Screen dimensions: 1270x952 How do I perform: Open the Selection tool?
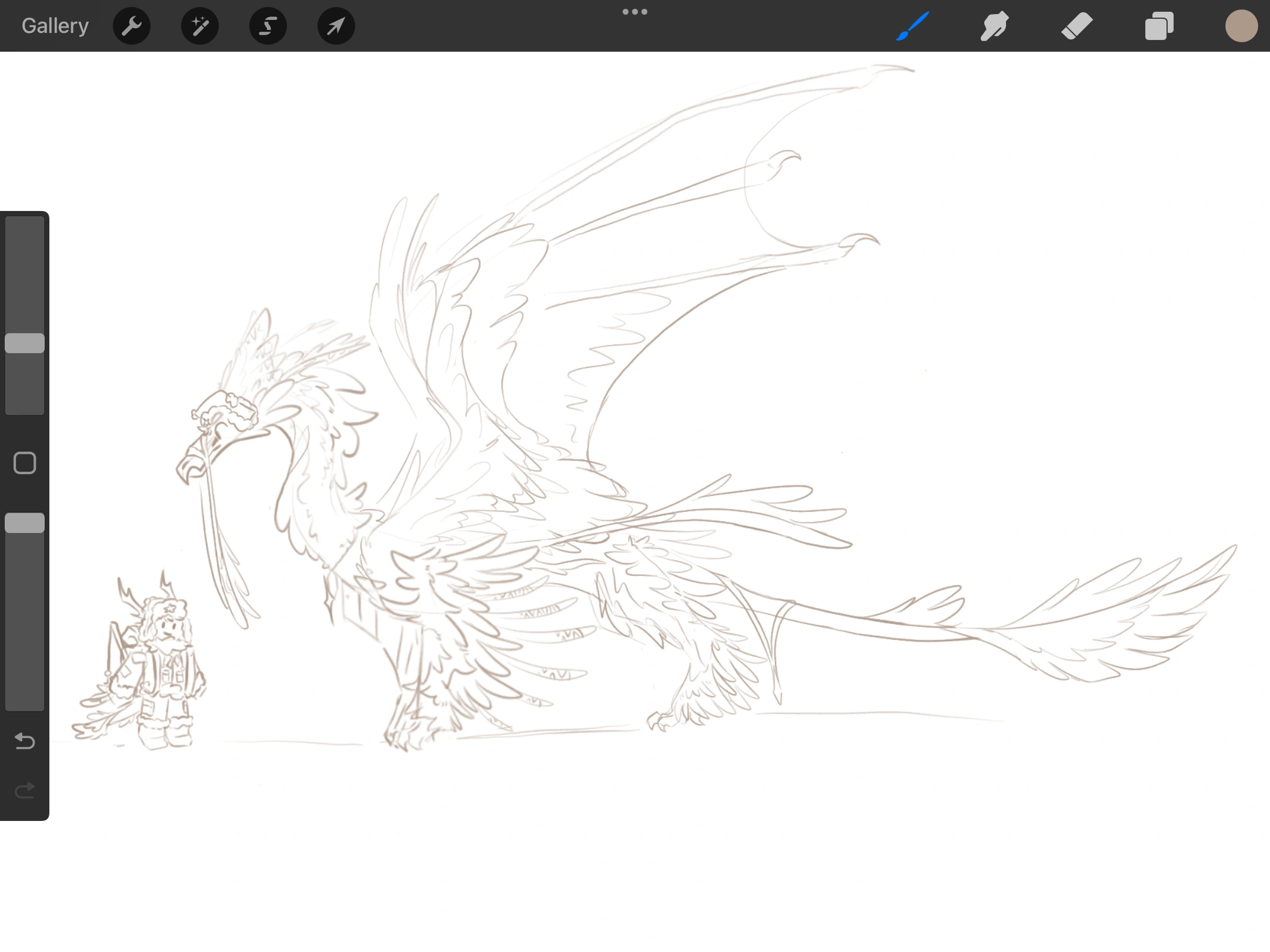pyautogui.click(x=268, y=25)
